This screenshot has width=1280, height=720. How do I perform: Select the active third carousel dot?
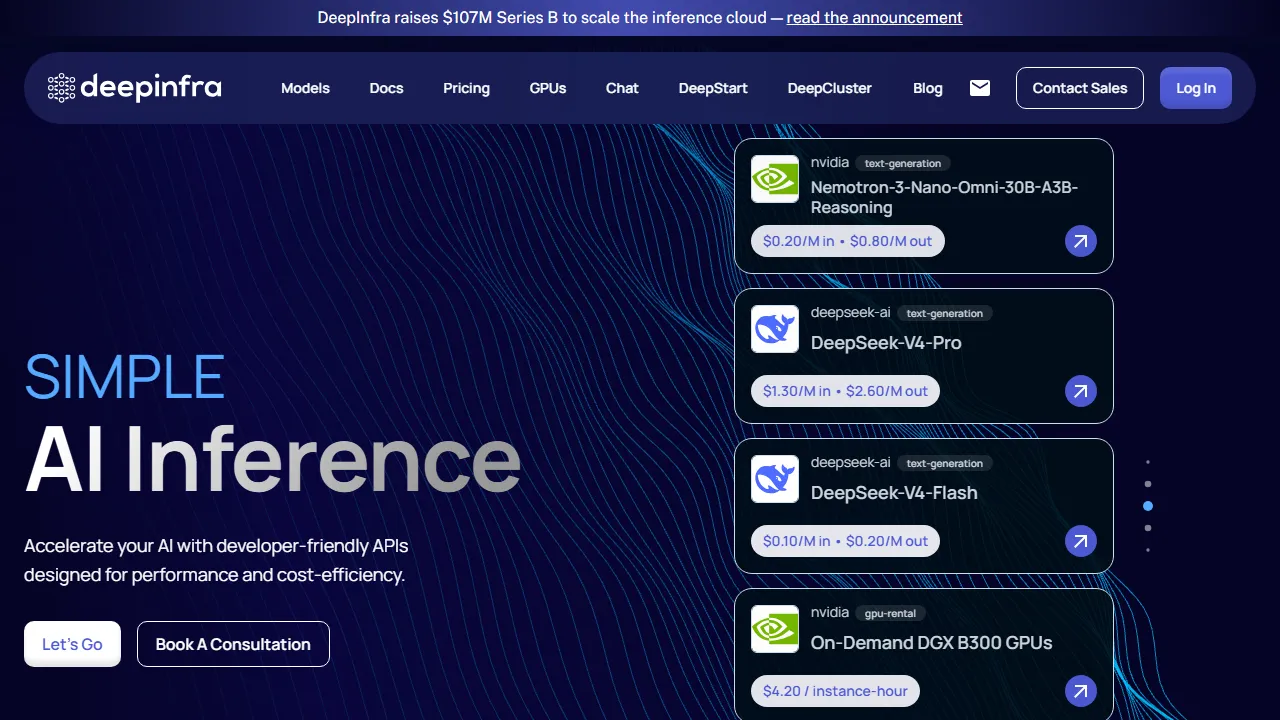1148,506
